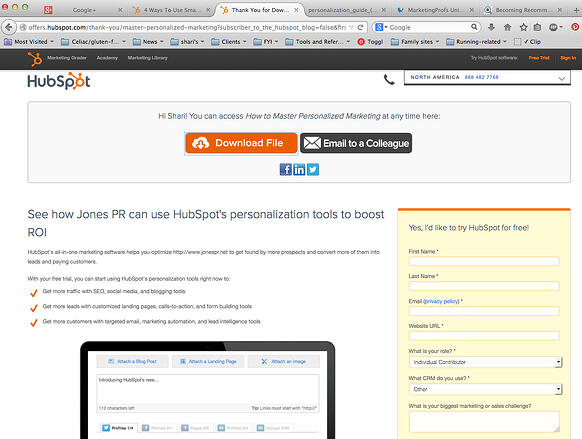582x439 pixels.
Task: Click the search magnifier in the Google box
Action: pyautogui.click(x=474, y=27)
